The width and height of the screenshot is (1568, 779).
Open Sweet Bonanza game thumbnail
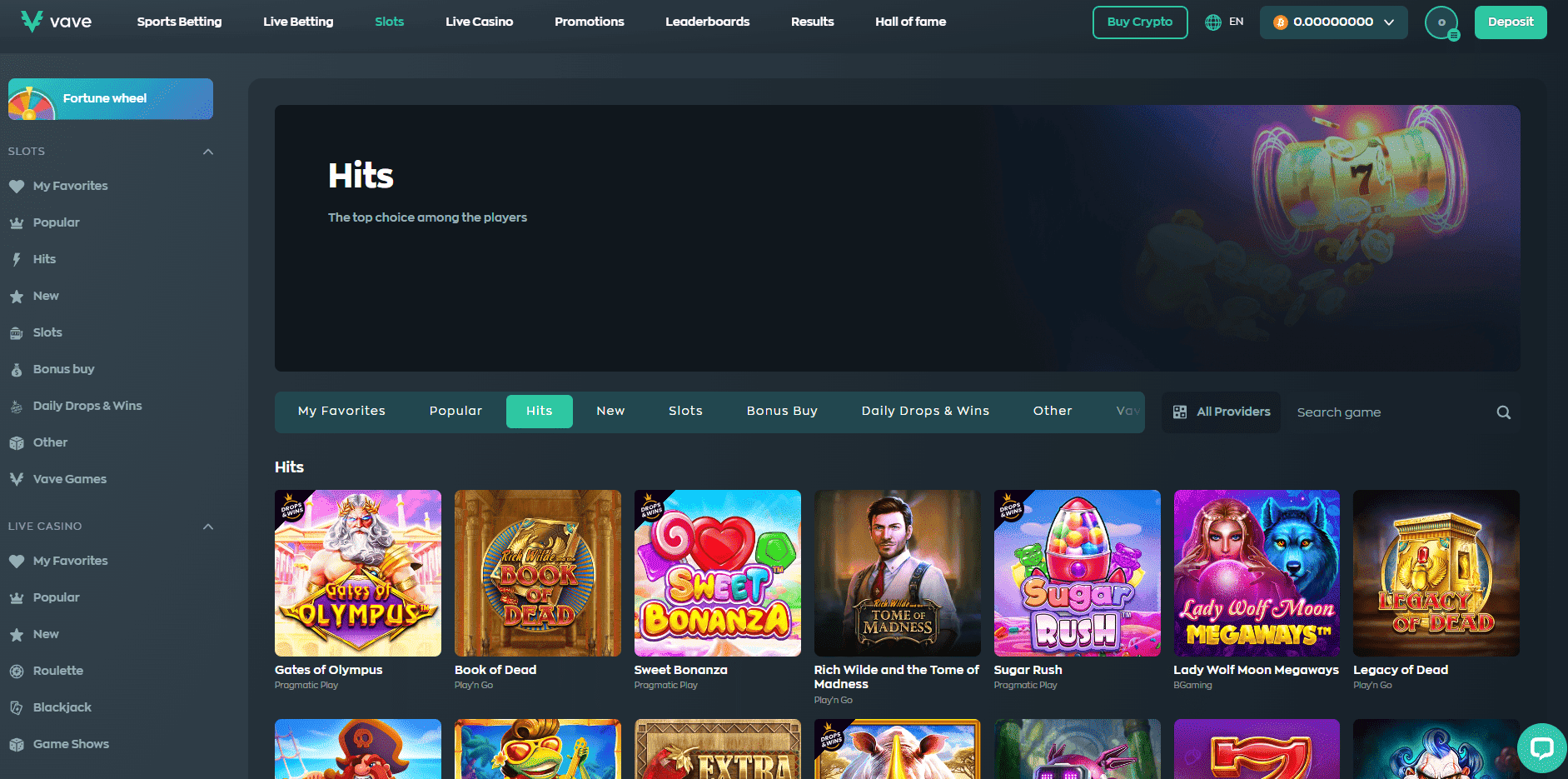718,573
